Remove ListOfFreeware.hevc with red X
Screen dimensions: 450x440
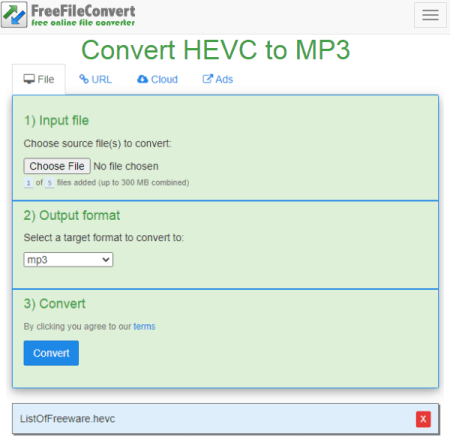pyautogui.click(x=423, y=419)
